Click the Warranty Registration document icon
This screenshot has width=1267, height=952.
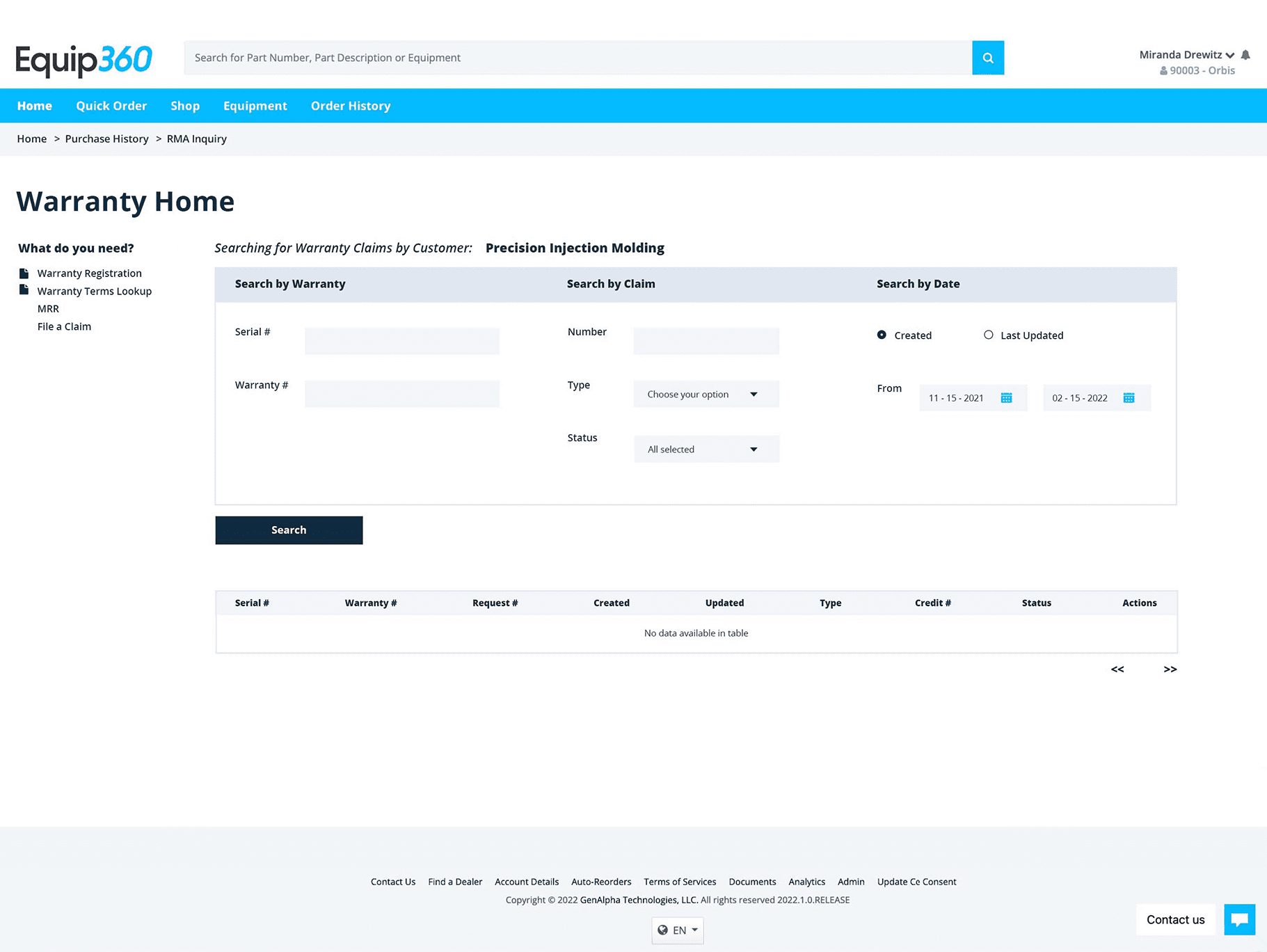[24, 273]
